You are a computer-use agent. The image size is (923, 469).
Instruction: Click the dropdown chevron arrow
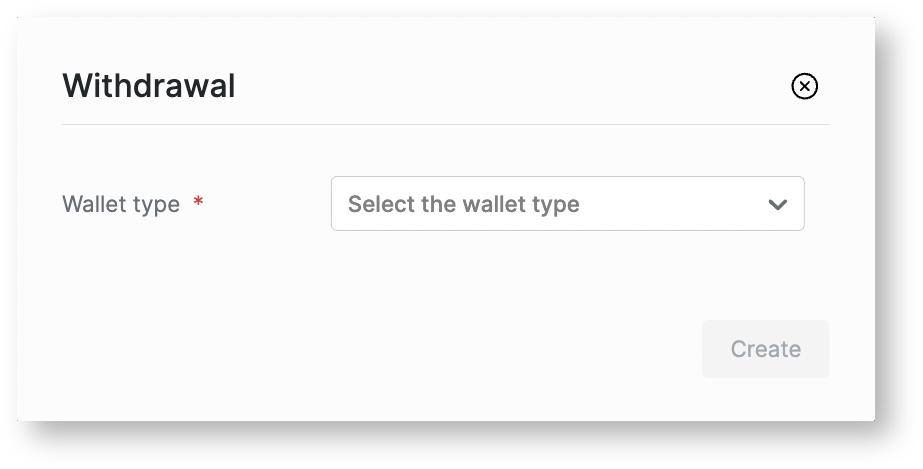(x=777, y=205)
